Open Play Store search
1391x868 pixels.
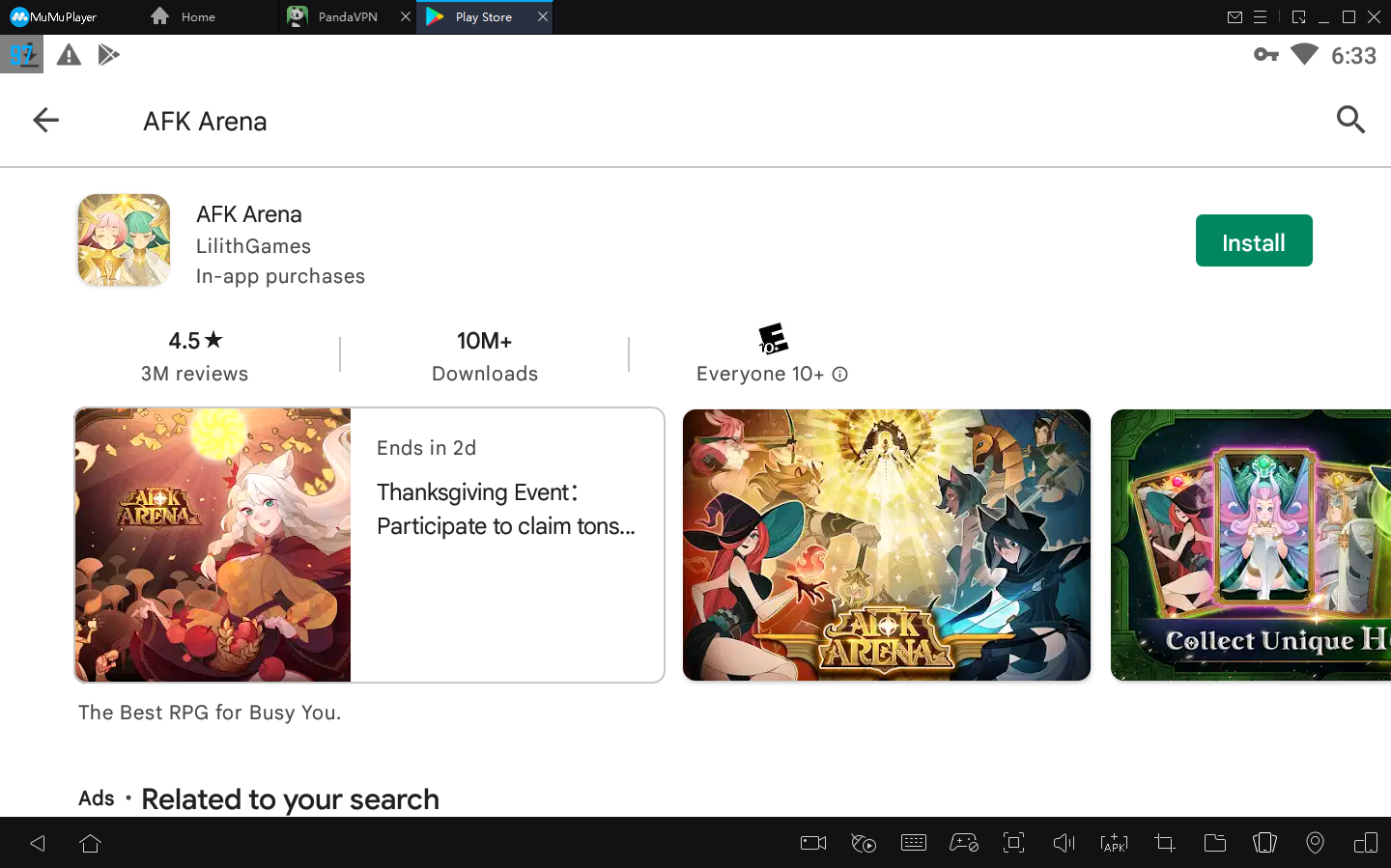[1350, 120]
